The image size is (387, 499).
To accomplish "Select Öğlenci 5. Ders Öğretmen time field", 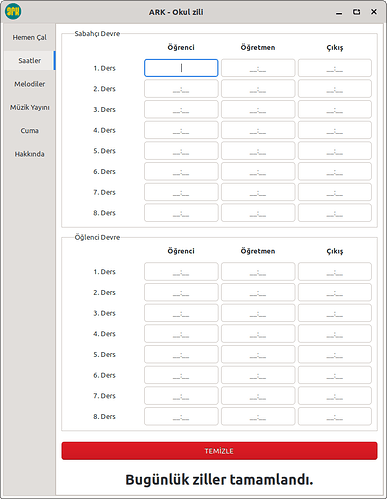I will pos(258,354).
